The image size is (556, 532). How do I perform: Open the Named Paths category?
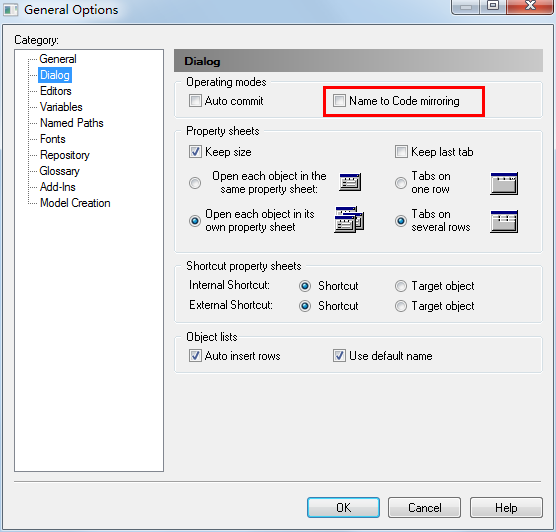click(x=72, y=123)
